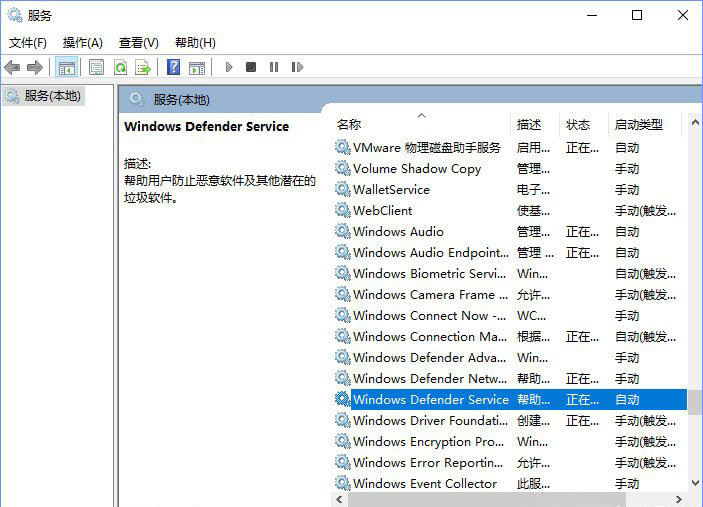Click the Start Service play button
Viewport: 703px width, 507px height.
coord(229,67)
